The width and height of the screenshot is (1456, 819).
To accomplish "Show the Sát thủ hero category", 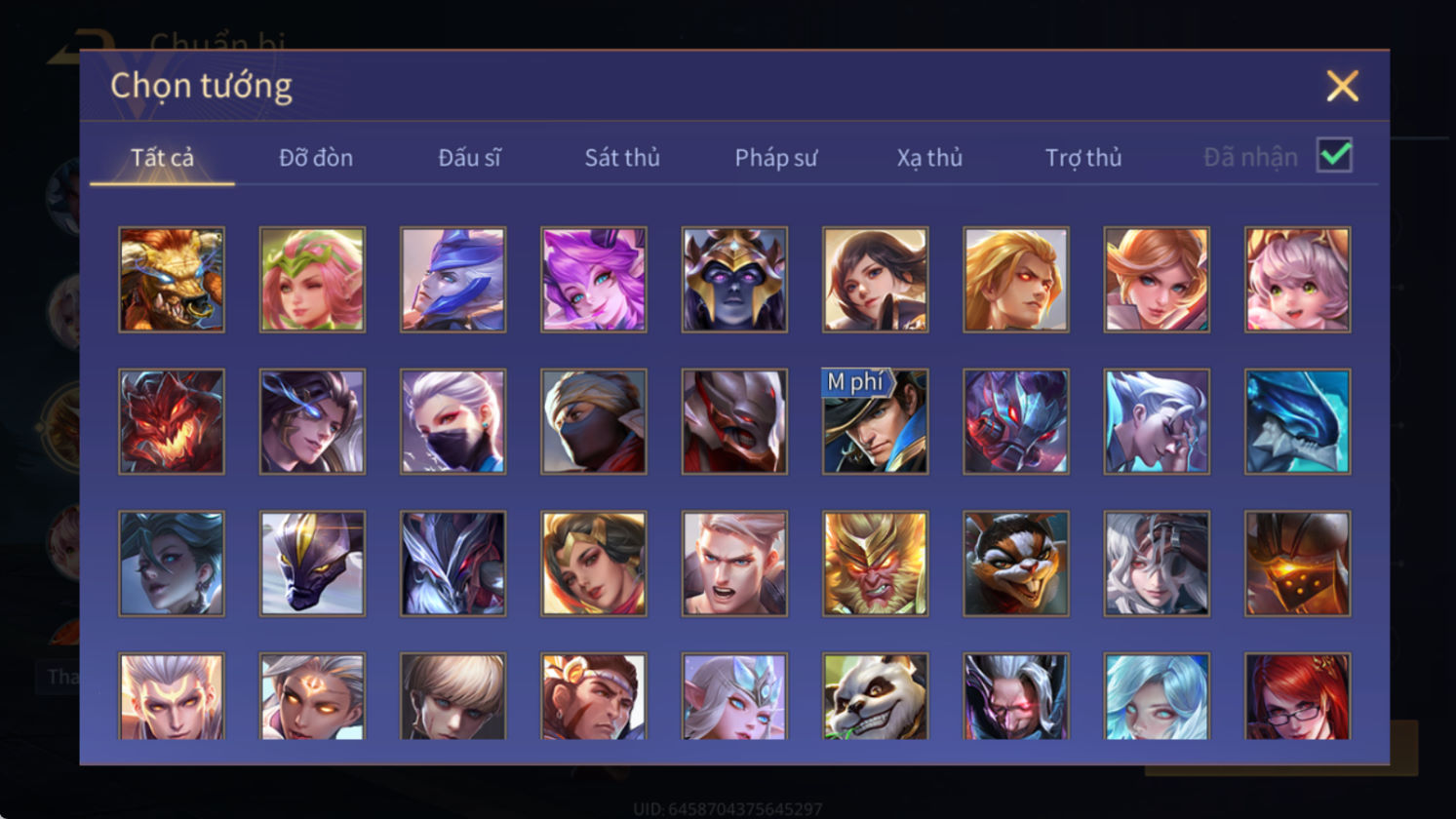I will tap(622, 157).
